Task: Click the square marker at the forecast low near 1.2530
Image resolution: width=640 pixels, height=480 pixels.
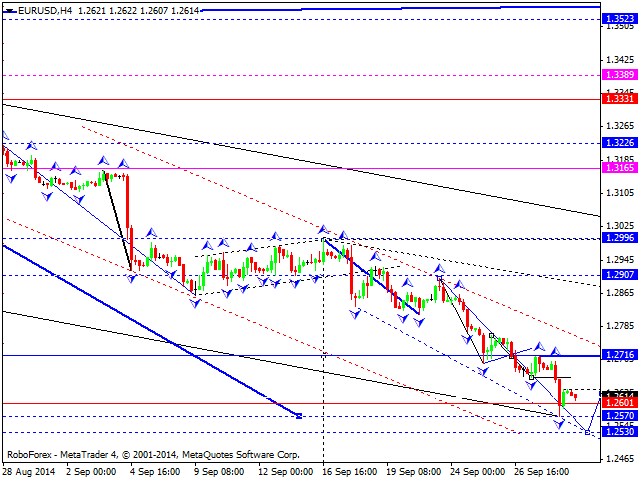Action: [x=587, y=432]
